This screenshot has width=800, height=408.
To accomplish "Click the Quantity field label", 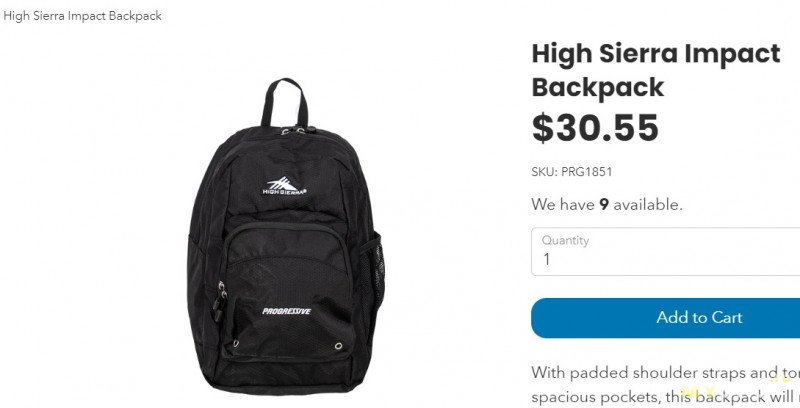I will click(x=565, y=240).
